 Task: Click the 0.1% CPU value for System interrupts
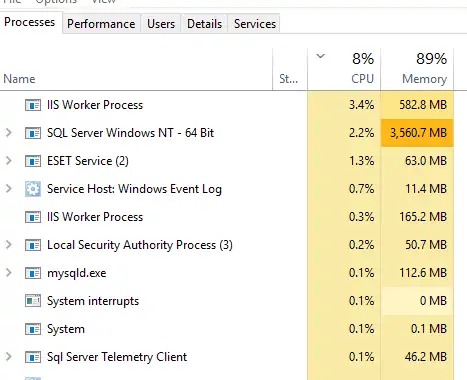point(361,301)
